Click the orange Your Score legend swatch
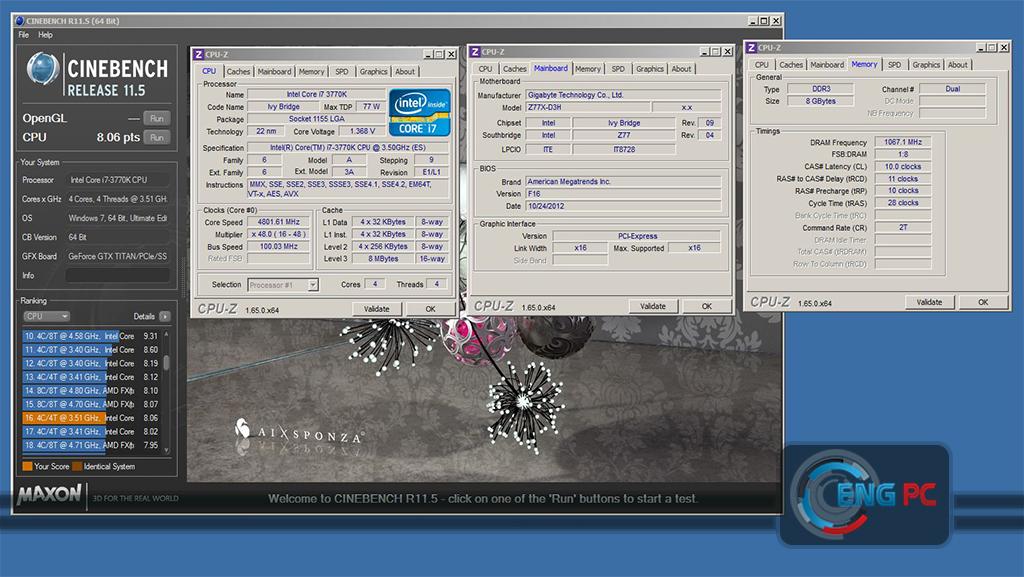Screen dimensions: 1024x577 point(27,467)
